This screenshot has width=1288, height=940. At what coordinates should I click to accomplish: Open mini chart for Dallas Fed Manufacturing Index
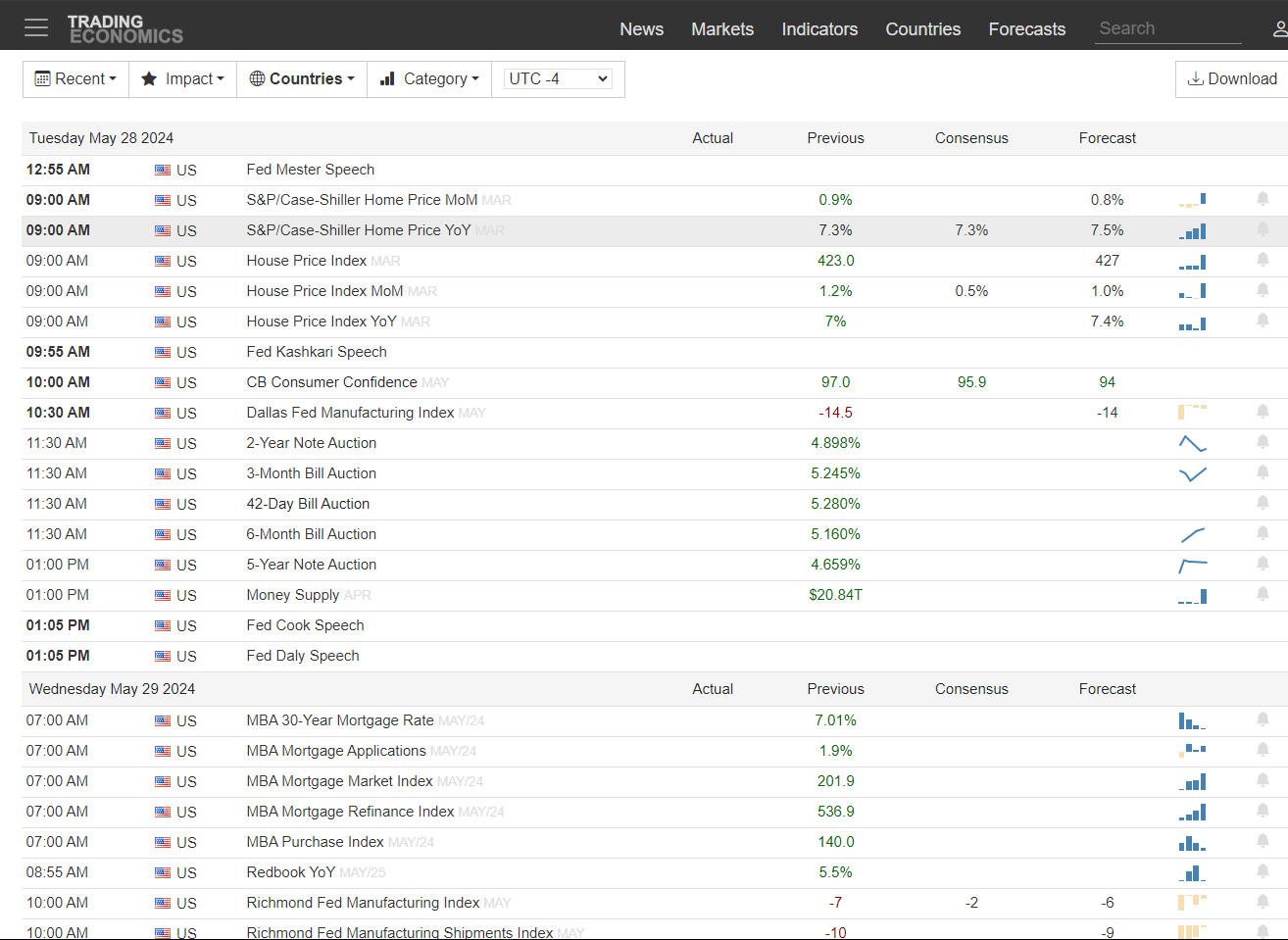point(1192,412)
